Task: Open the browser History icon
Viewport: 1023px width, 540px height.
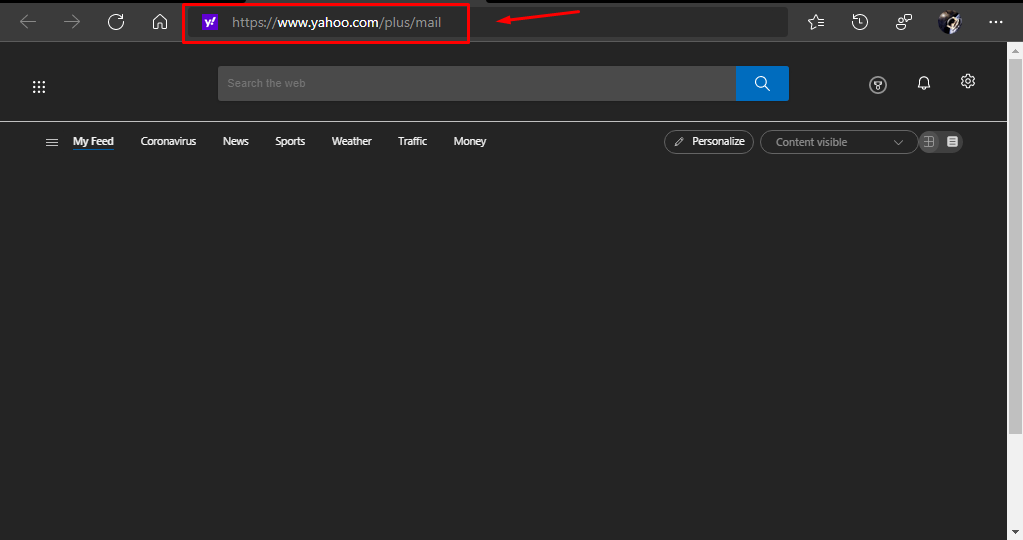Action: [860, 22]
